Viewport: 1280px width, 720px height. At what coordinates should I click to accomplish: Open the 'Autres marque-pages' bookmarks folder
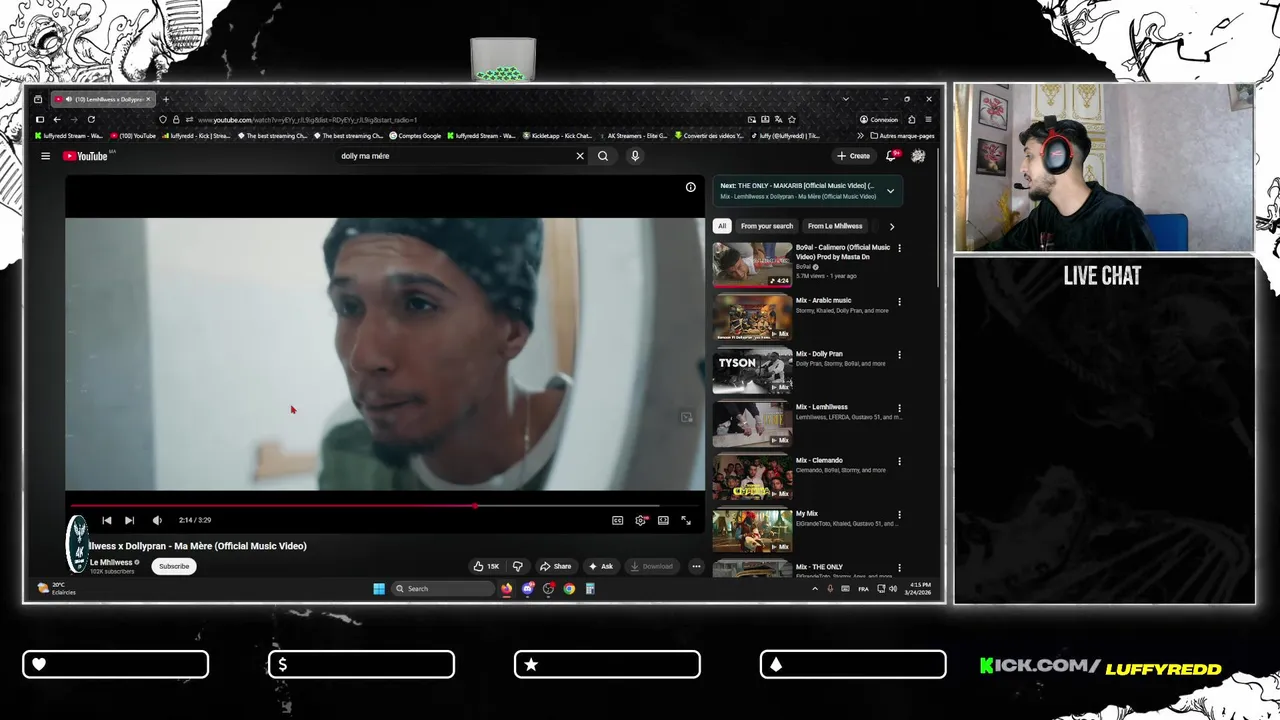pyautogui.click(x=902, y=136)
